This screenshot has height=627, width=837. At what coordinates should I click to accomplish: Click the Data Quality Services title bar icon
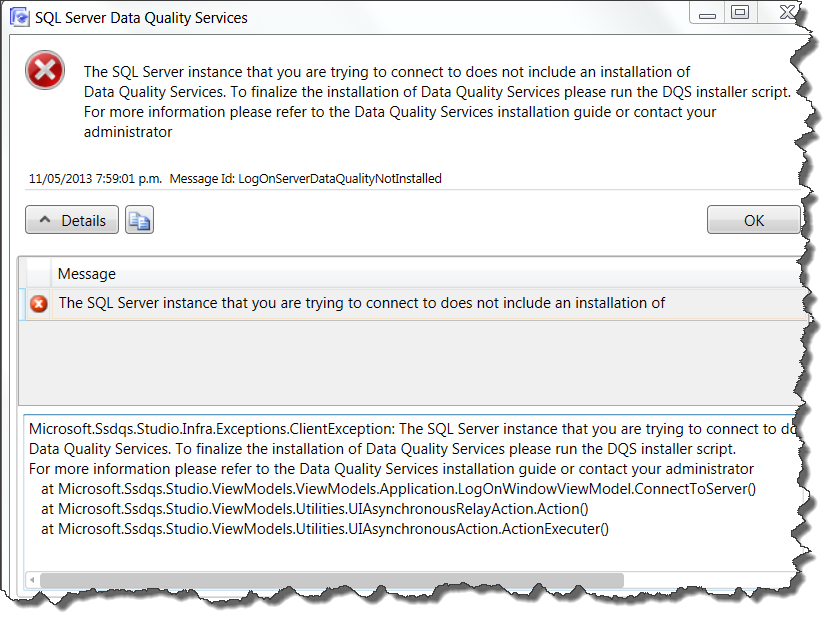pos(18,18)
